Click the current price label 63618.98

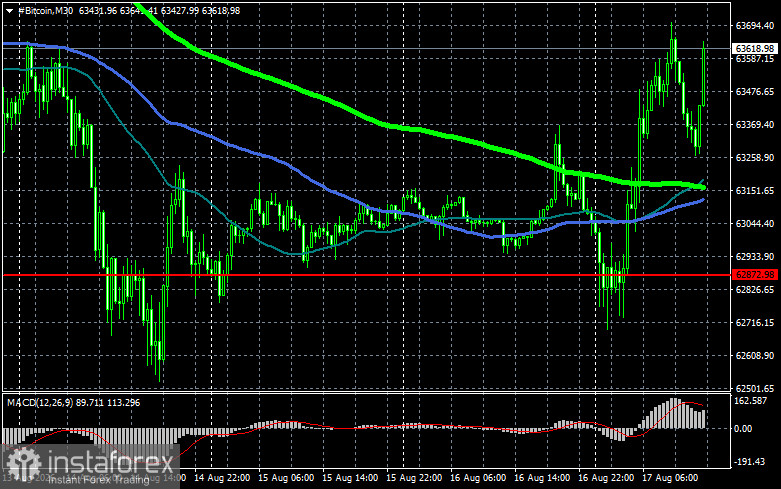click(756, 48)
